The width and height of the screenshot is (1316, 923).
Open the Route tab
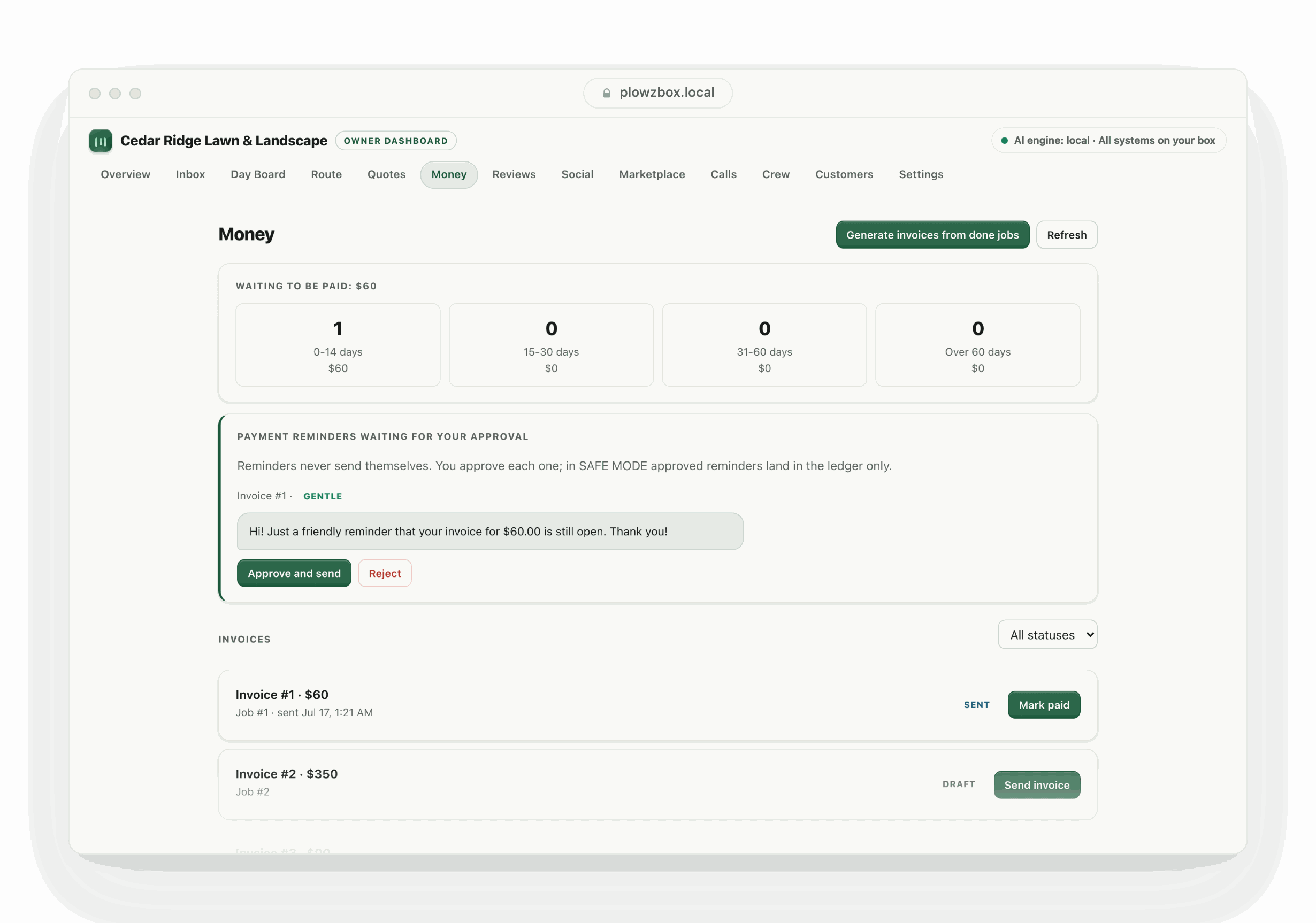pyautogui.click(x=326, y=174)
